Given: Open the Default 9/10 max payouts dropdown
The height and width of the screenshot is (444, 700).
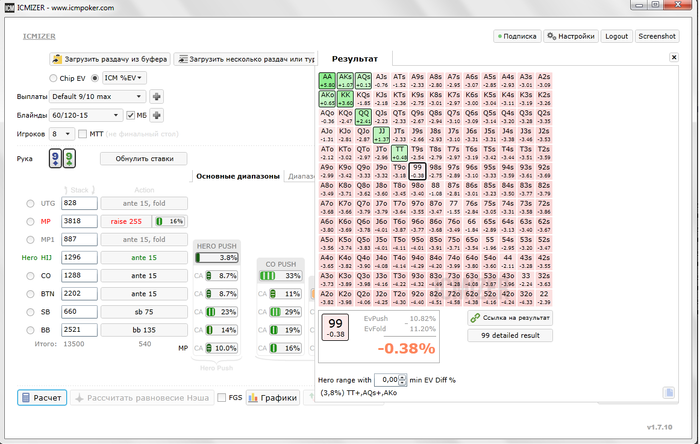Looking at the screenshot, I should 97,96.
